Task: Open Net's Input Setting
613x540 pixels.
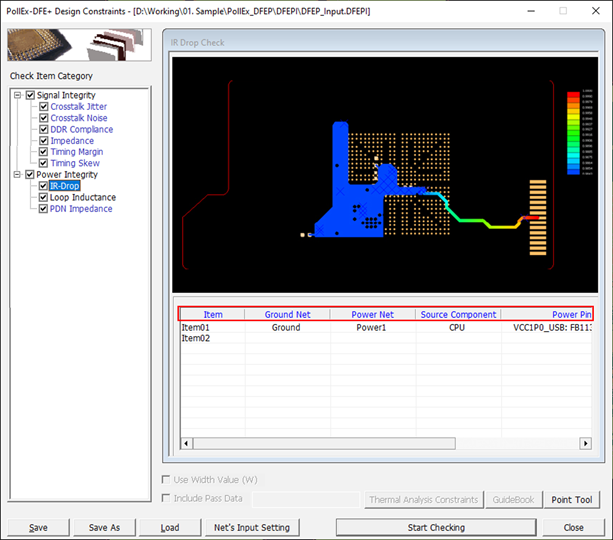Action: tap(251, 527)
